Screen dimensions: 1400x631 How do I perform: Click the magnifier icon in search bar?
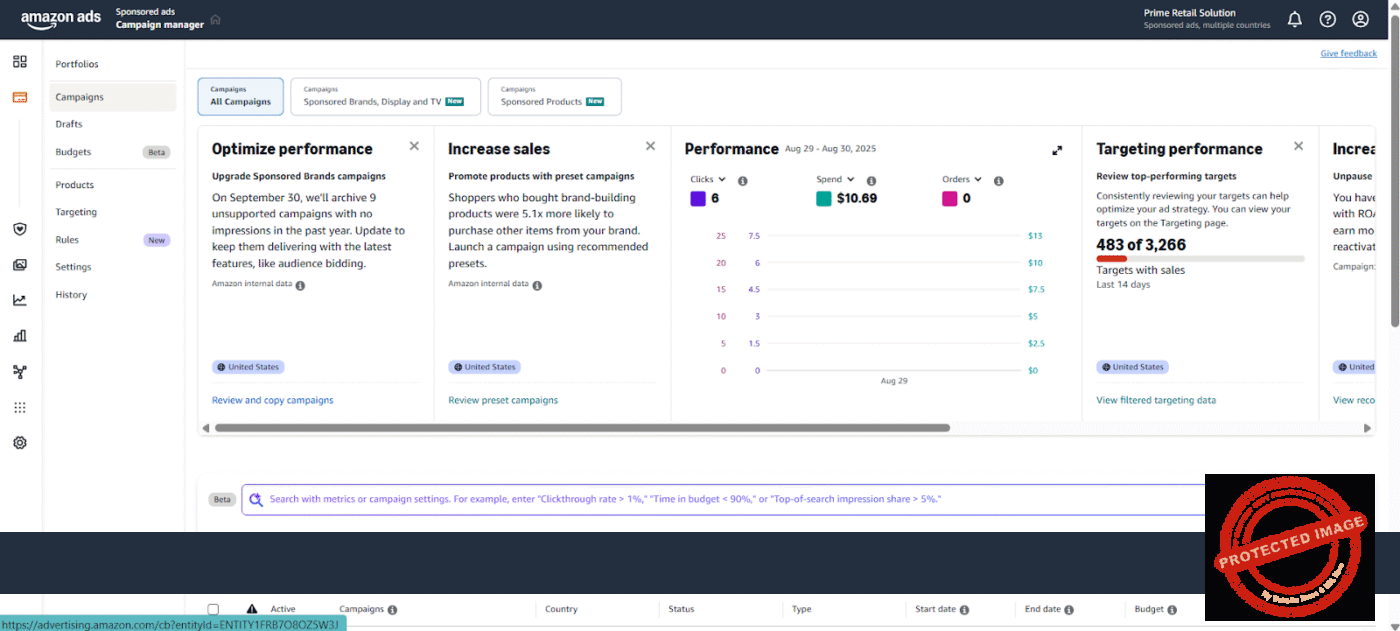click(x=256, y=500)
